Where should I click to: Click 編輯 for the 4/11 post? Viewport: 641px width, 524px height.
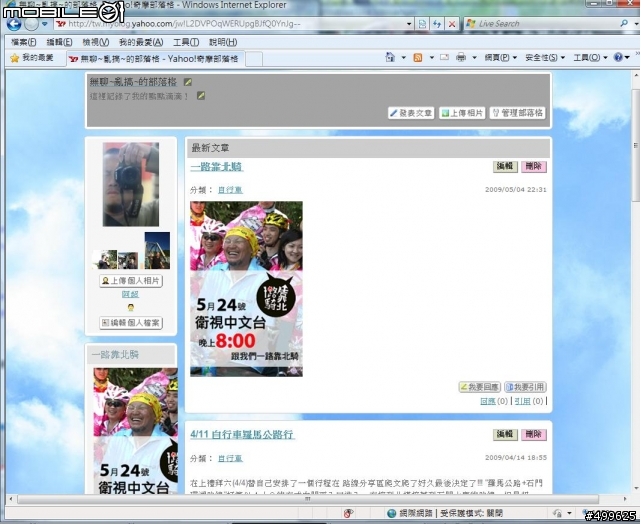505,434
